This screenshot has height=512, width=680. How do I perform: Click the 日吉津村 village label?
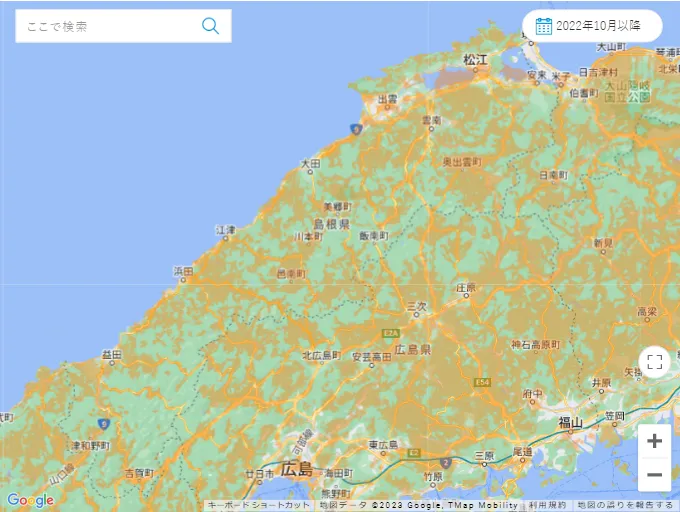[x=598, y=72]
